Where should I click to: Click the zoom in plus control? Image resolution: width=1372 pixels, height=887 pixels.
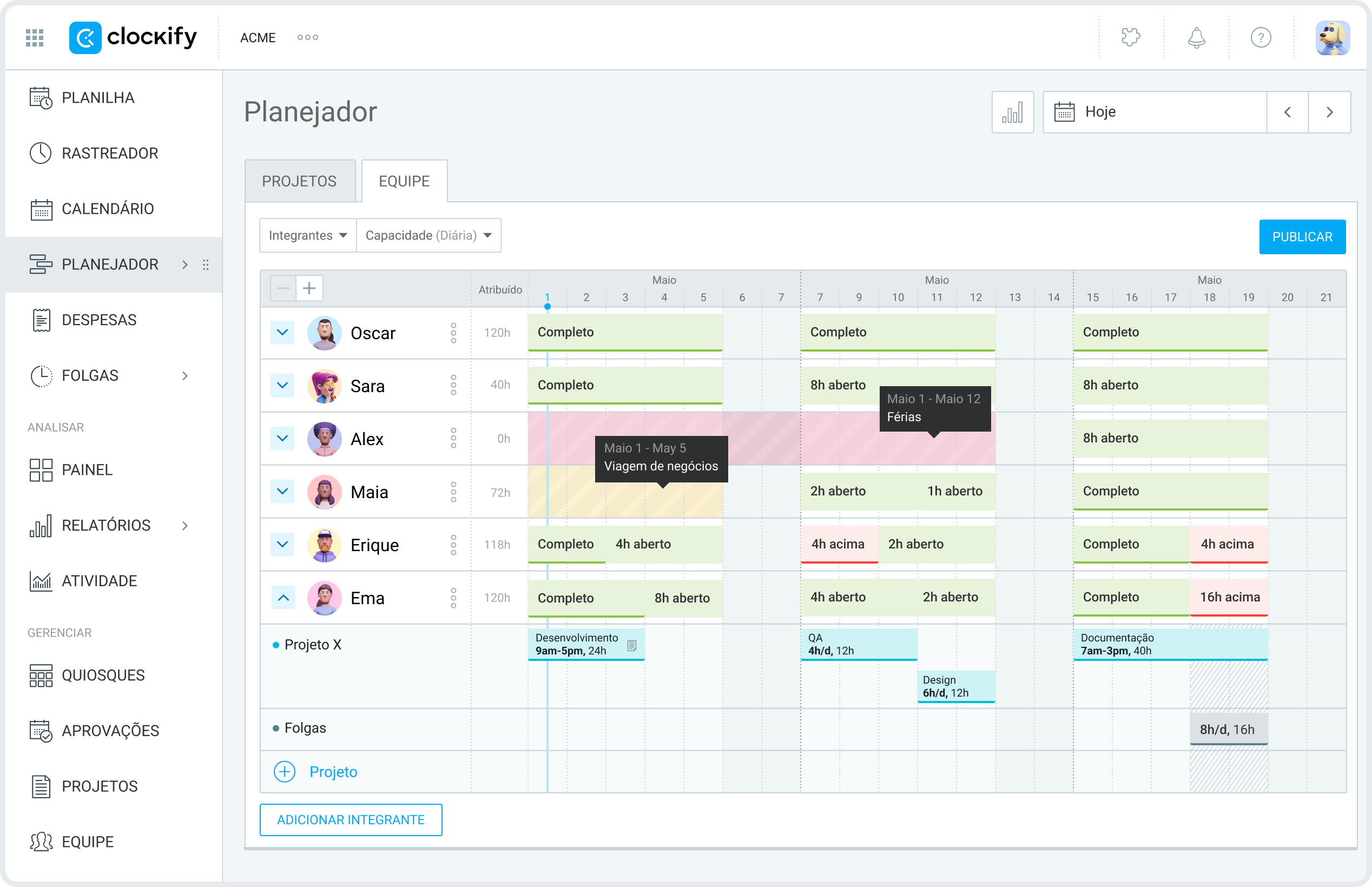point(310,287)
